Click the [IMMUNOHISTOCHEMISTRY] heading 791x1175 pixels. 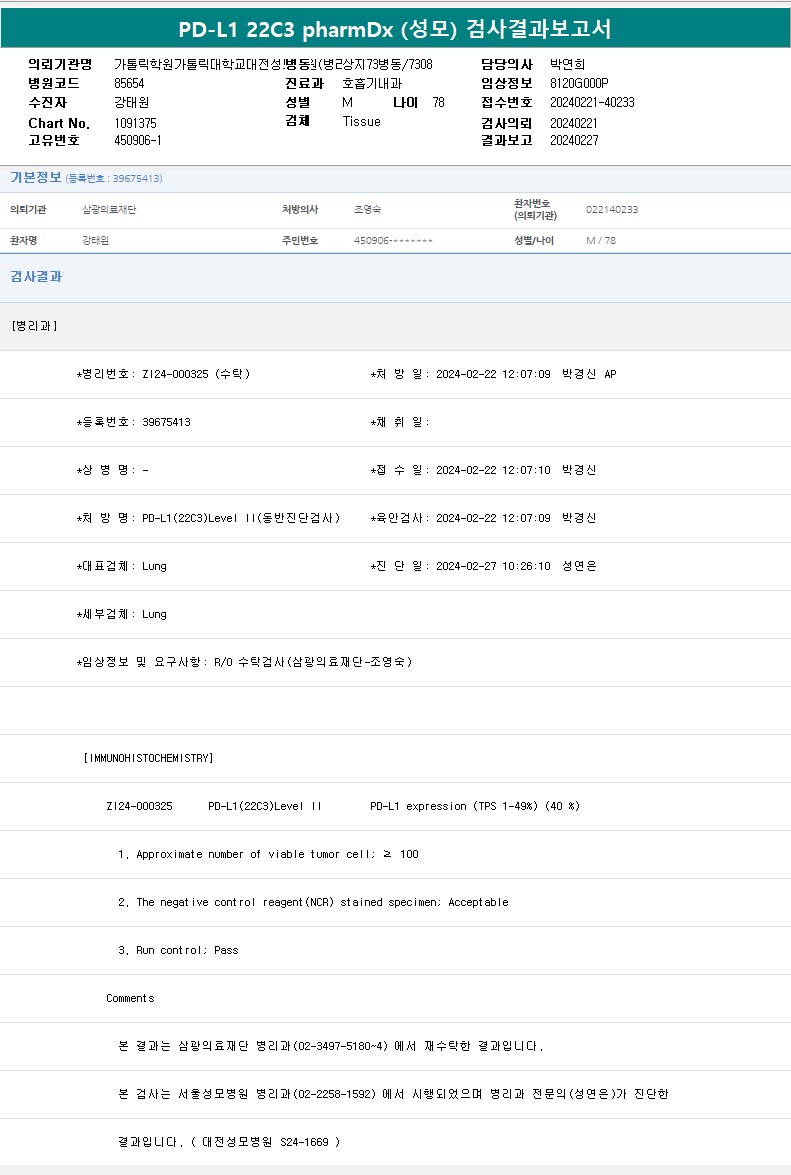point(148,758)
